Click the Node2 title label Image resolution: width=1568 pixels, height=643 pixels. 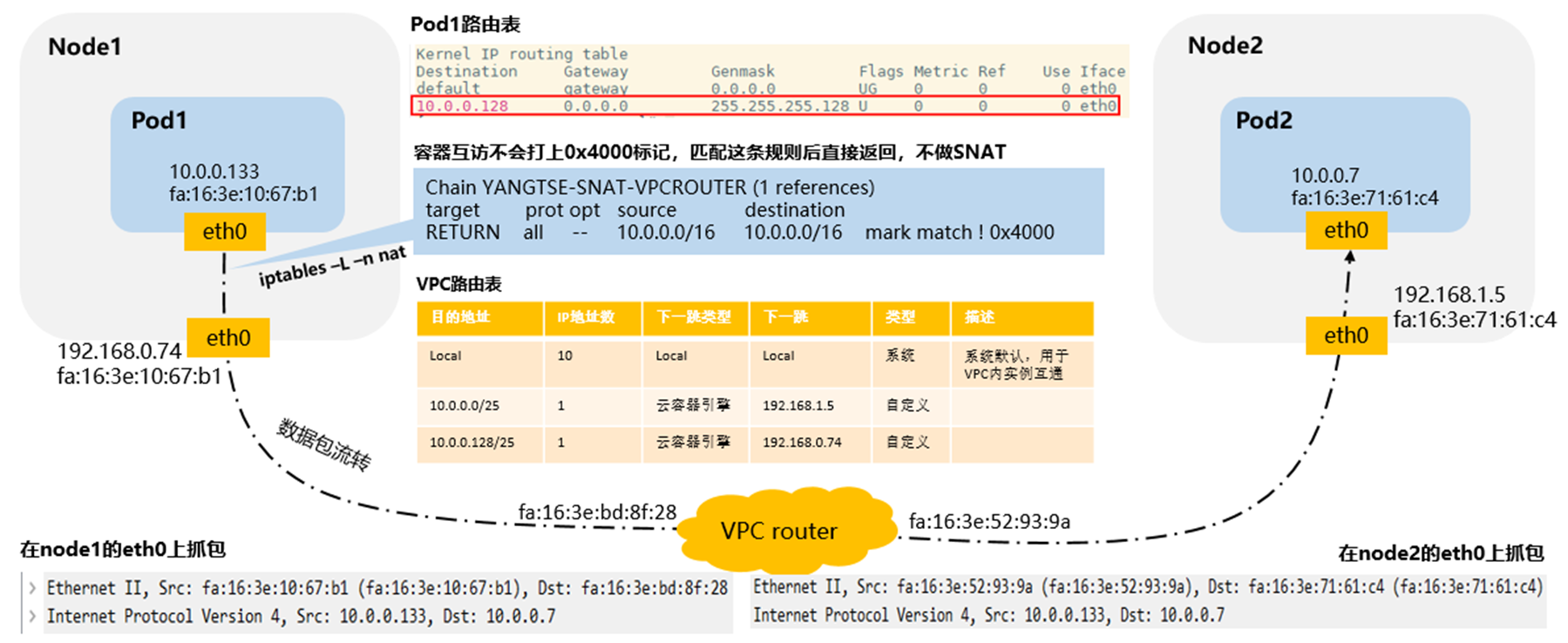click(x=1225, y=45)
